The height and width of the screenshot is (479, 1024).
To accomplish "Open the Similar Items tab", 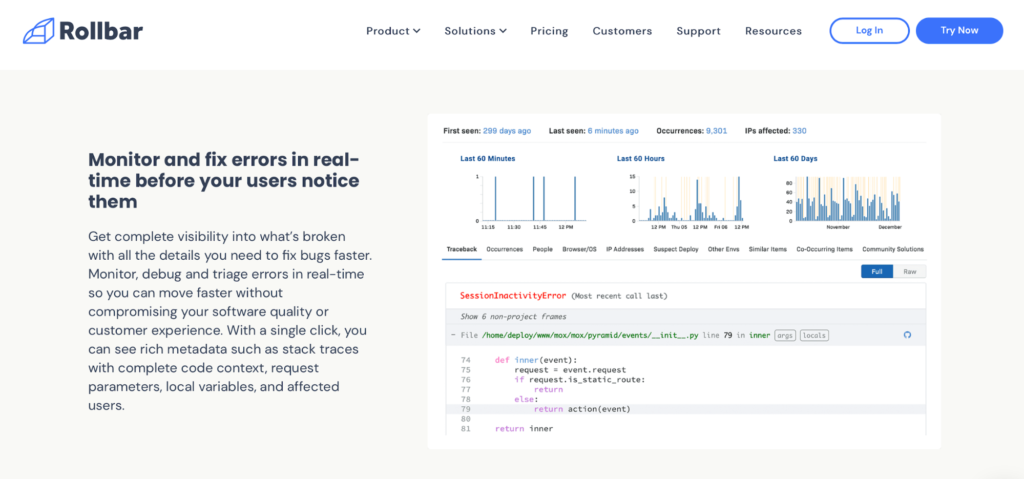I will [x=768, y=250].
